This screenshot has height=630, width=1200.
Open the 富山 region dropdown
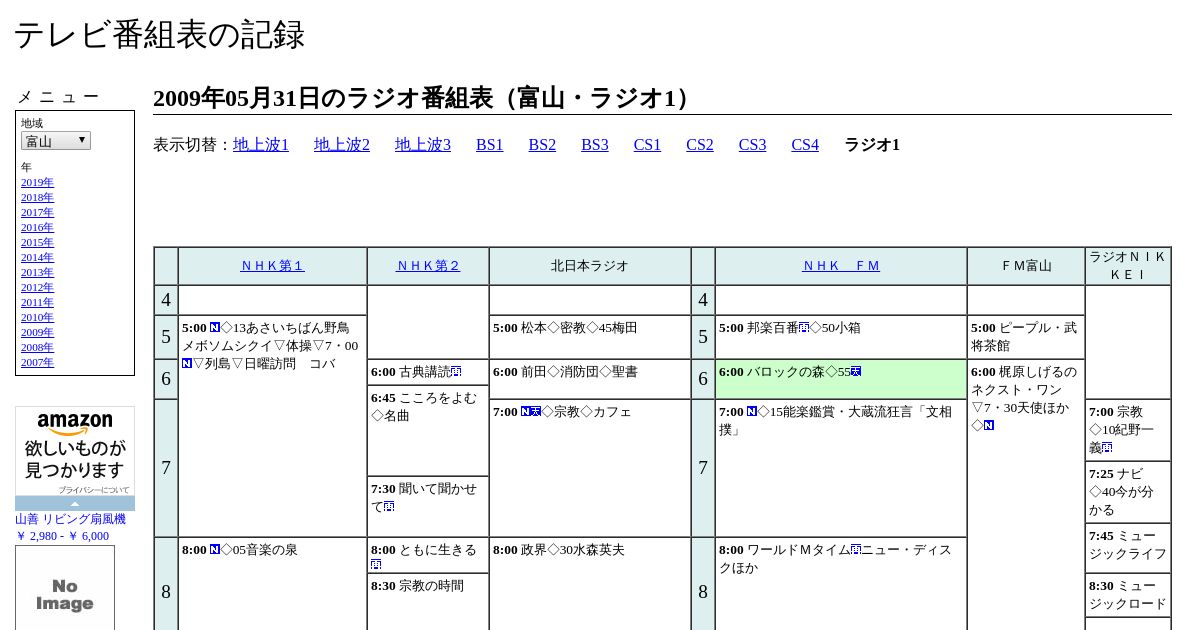pyautogui.click(x=56, y=141)
